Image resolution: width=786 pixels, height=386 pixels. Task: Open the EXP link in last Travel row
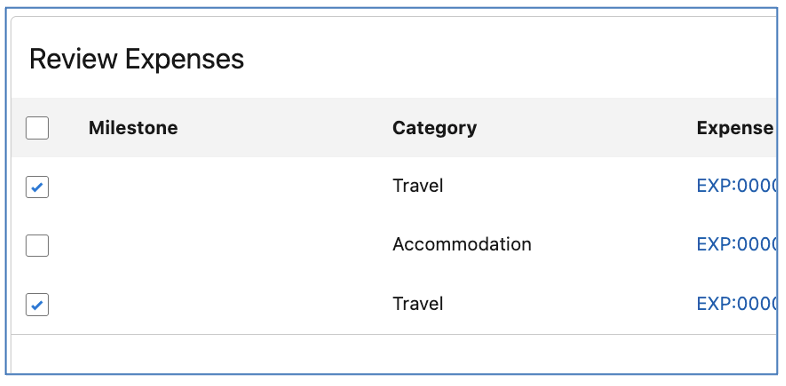tap(736, 304)
